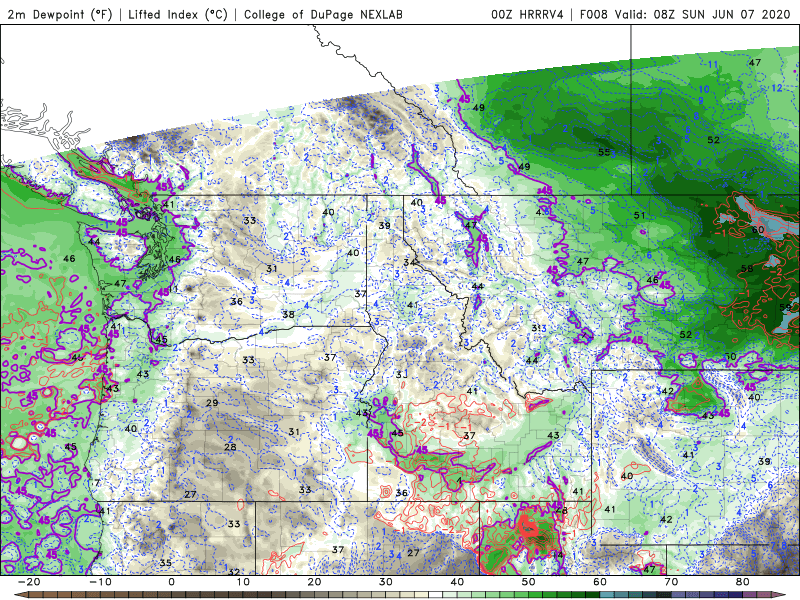800x600 pixels.
Task: Click the "29" dewpoint value on the map
Action: pyautogui.click(x=212, y=403)
